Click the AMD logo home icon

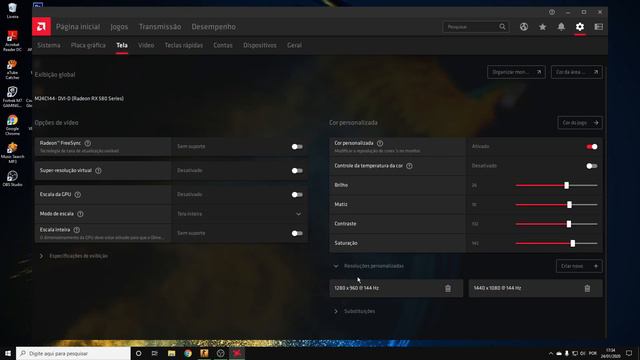41,27
